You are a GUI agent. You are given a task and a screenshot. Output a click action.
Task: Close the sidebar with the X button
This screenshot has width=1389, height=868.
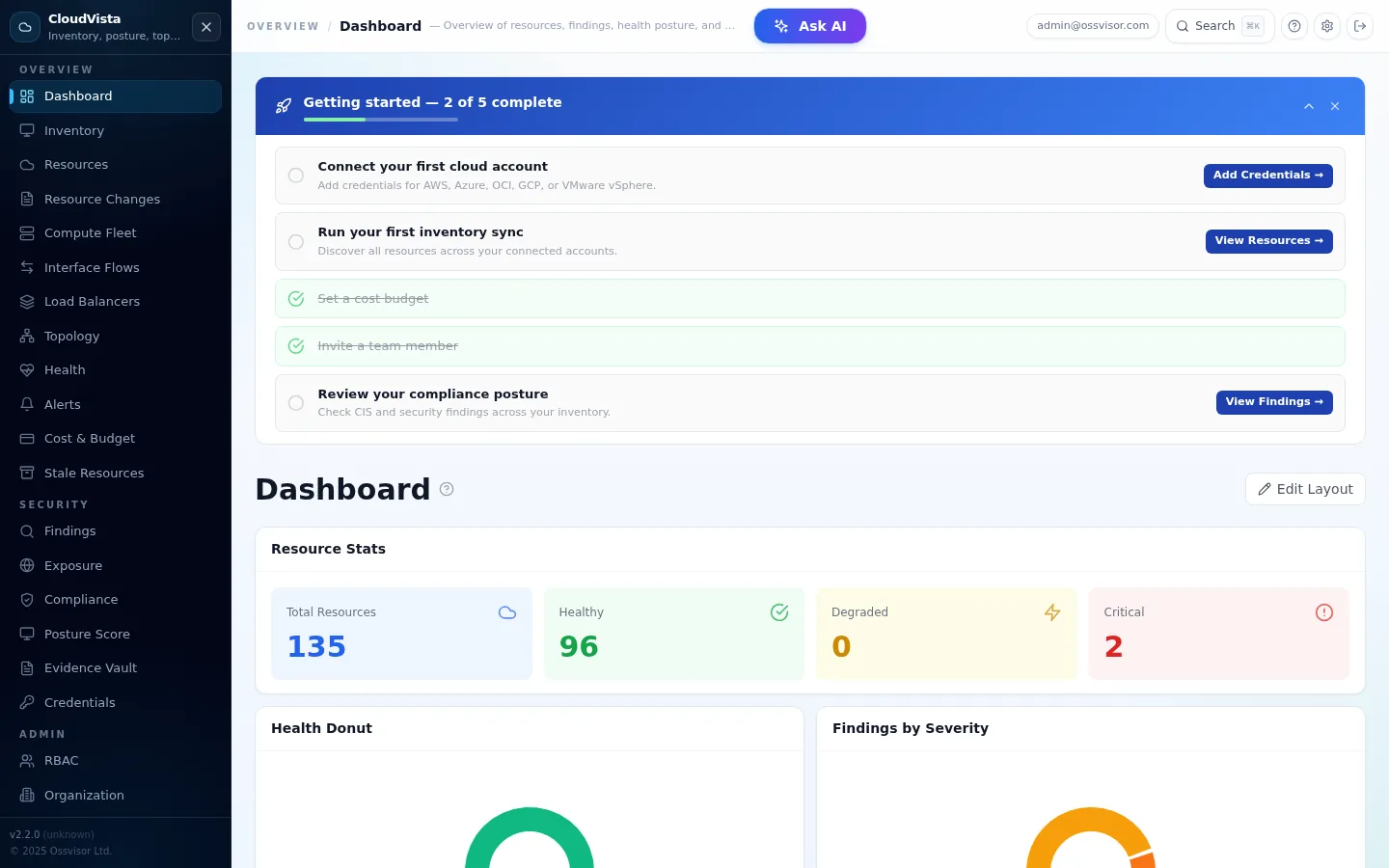point(206,27)
